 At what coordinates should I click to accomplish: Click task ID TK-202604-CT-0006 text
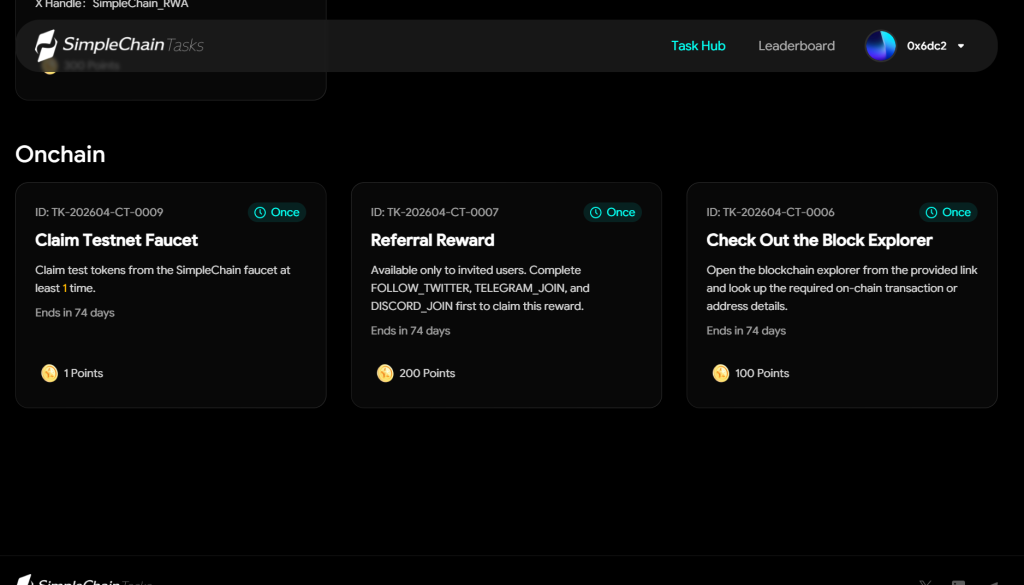click(x=770, y=212)
